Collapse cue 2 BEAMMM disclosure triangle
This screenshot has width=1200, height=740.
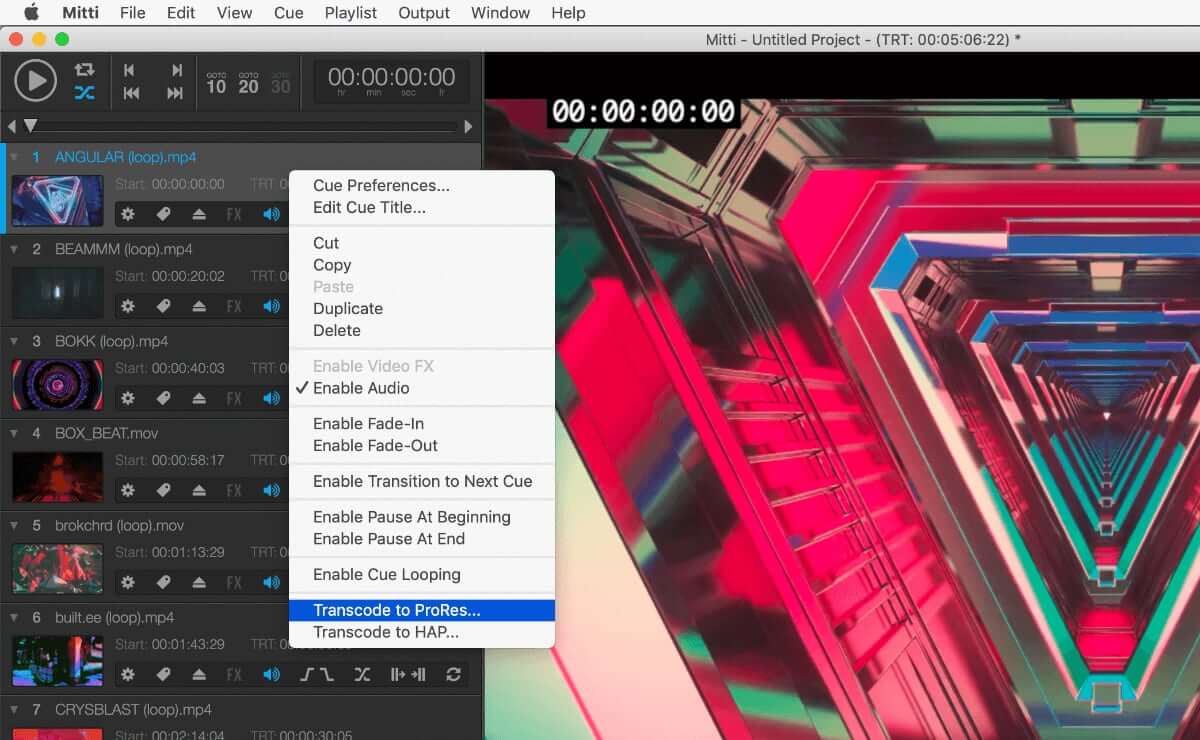[x=14, y=249]
